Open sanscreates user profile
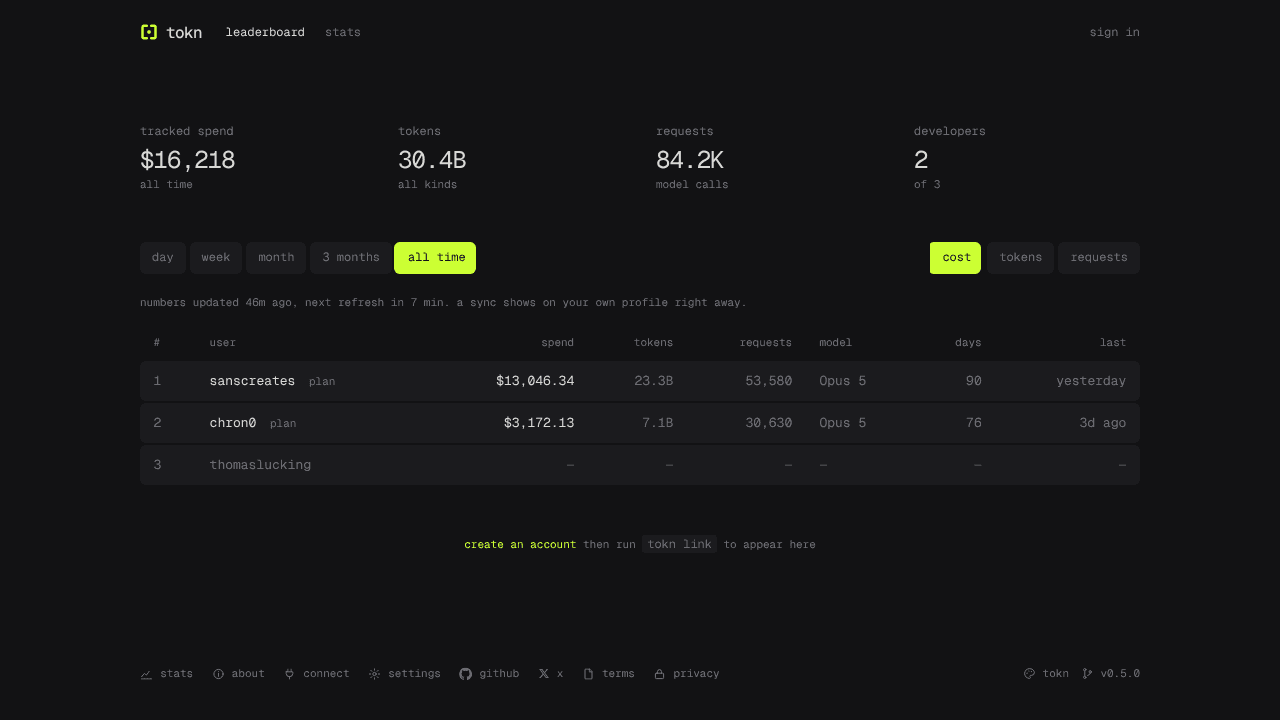Image resolution: width=1280 pixels, height=720 pixels. click(252, 381)
